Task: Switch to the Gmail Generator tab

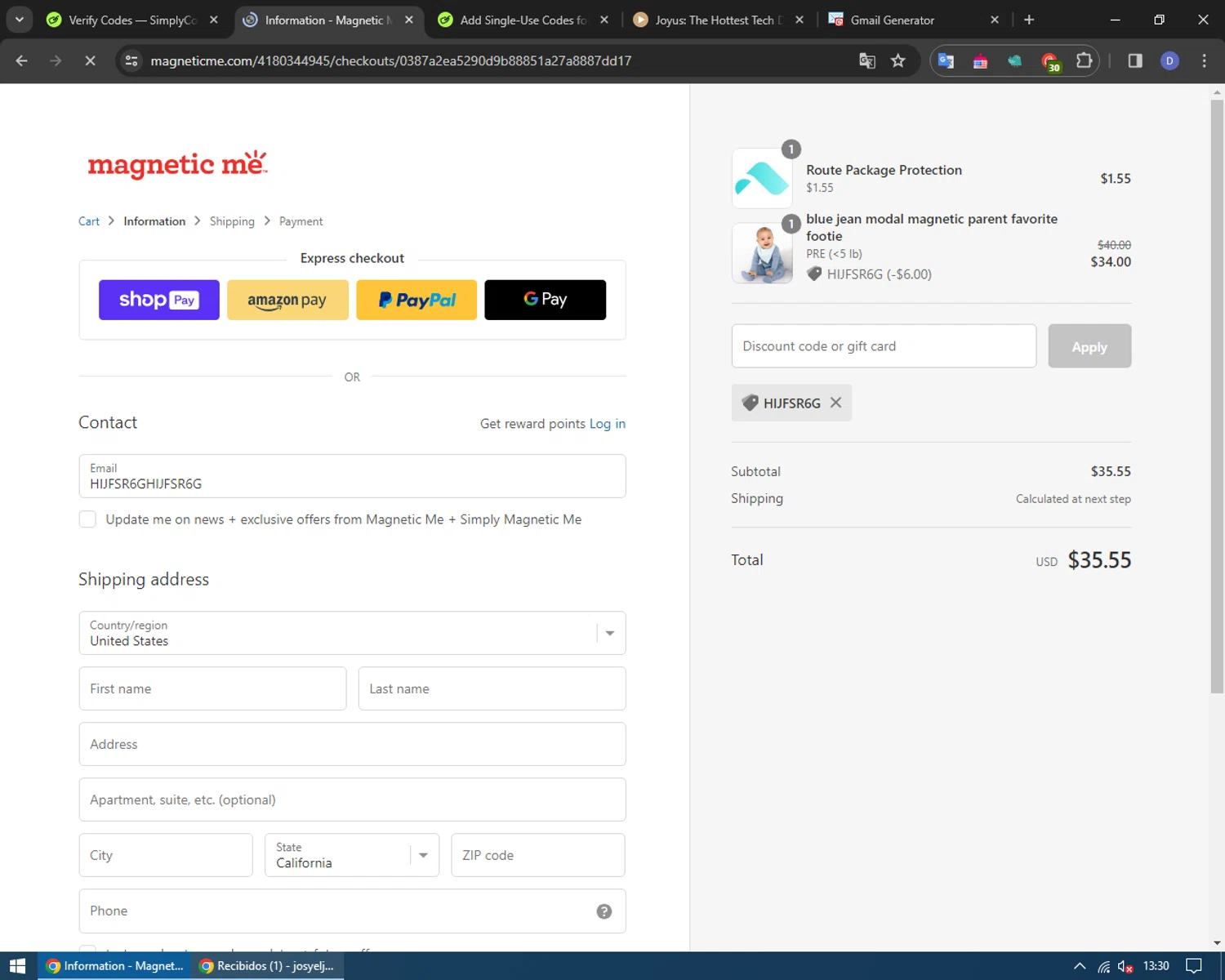Action: [913, 20]
